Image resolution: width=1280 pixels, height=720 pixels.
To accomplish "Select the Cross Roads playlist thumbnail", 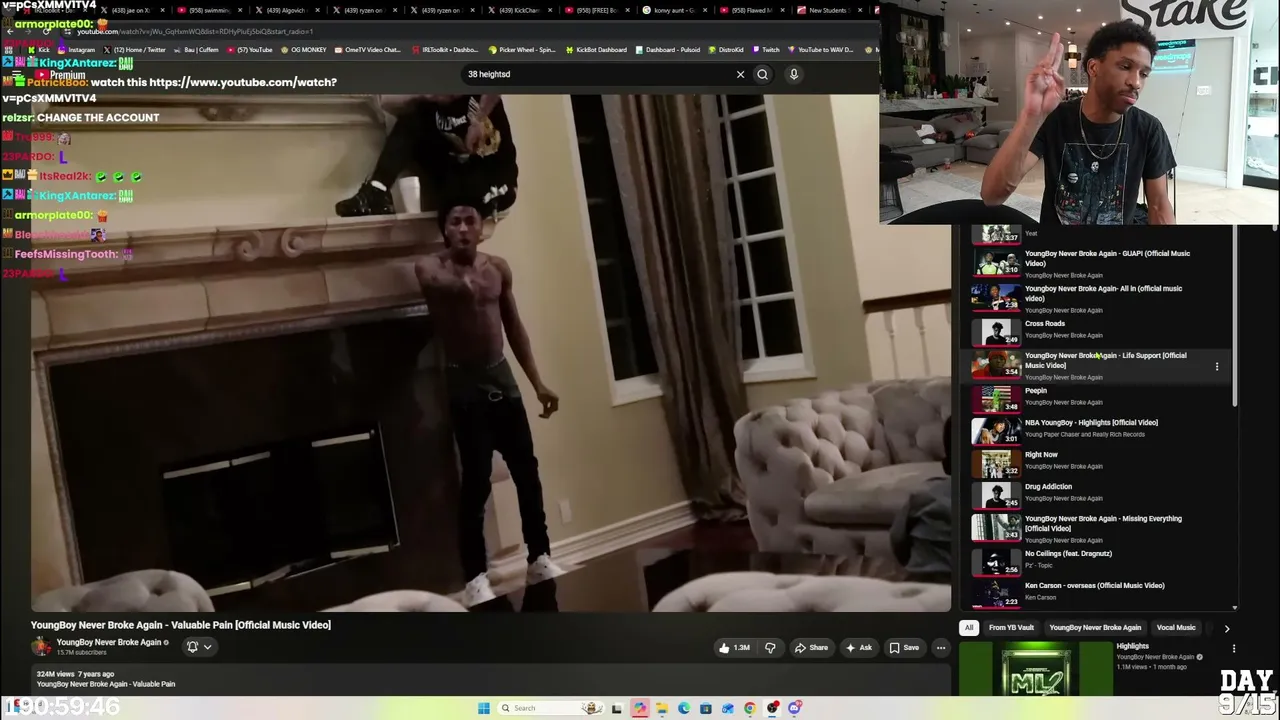I will (996, 332).
